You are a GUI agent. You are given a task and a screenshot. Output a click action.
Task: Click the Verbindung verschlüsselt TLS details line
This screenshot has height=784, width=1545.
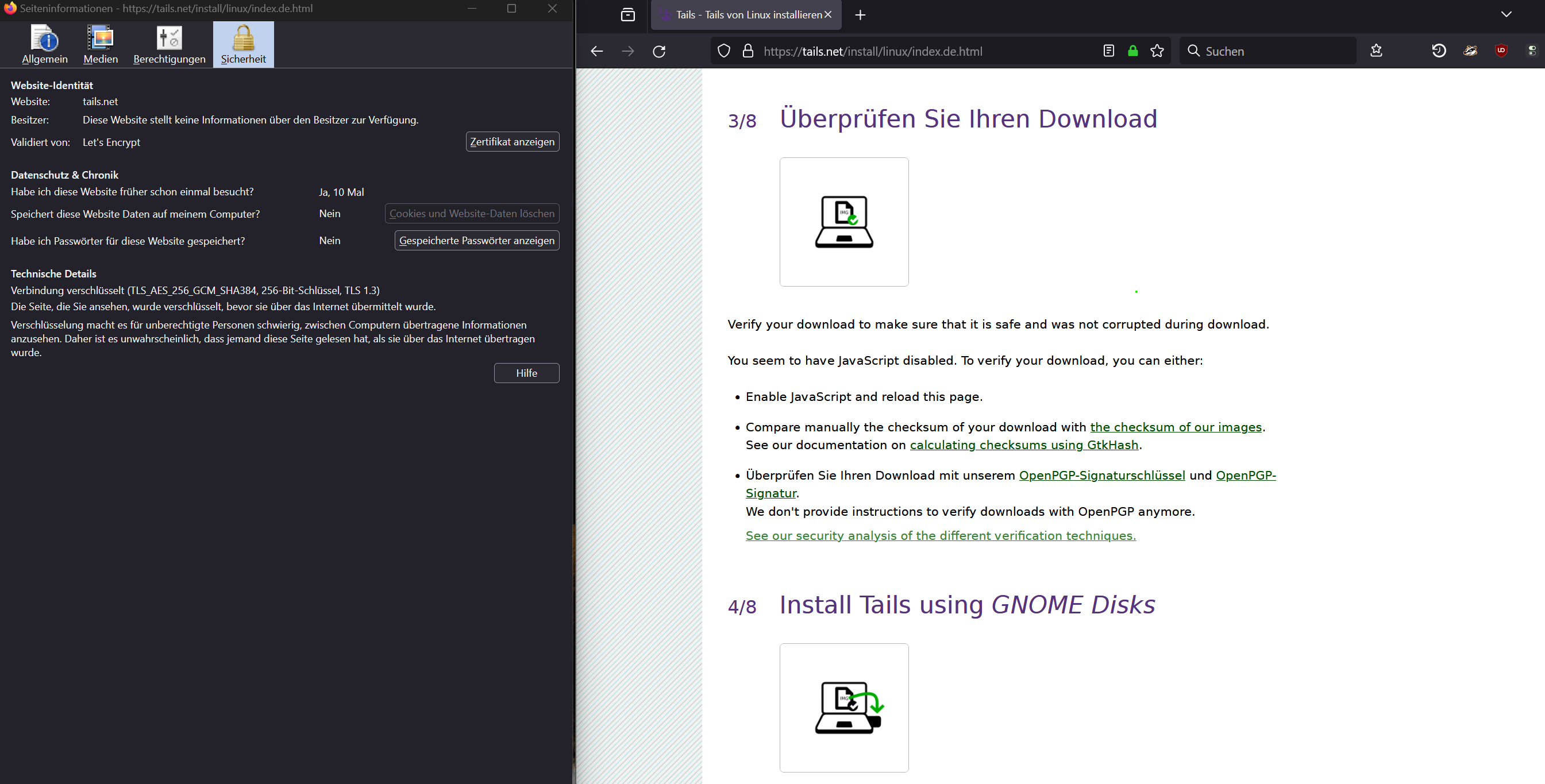pos(195,290)
